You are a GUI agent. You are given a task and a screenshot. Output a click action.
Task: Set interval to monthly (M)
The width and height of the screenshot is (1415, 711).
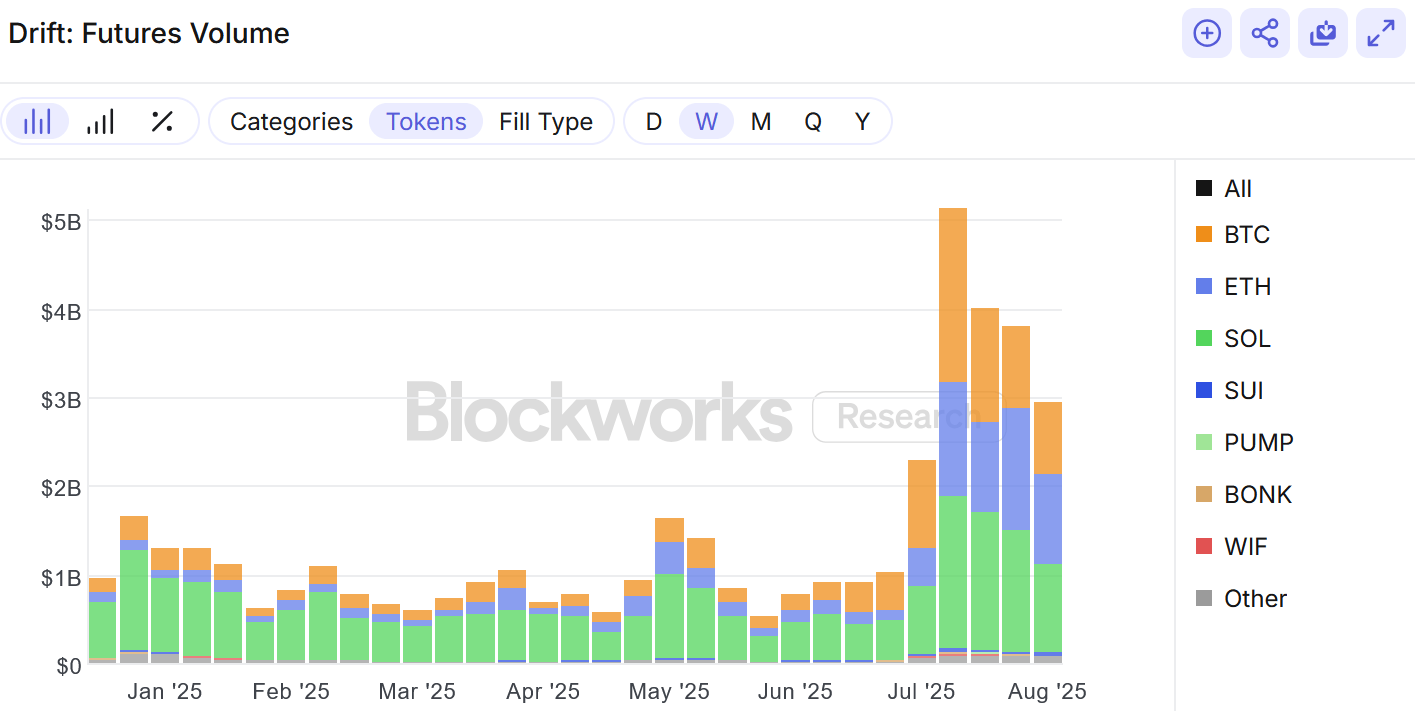(x=761, y=122)
